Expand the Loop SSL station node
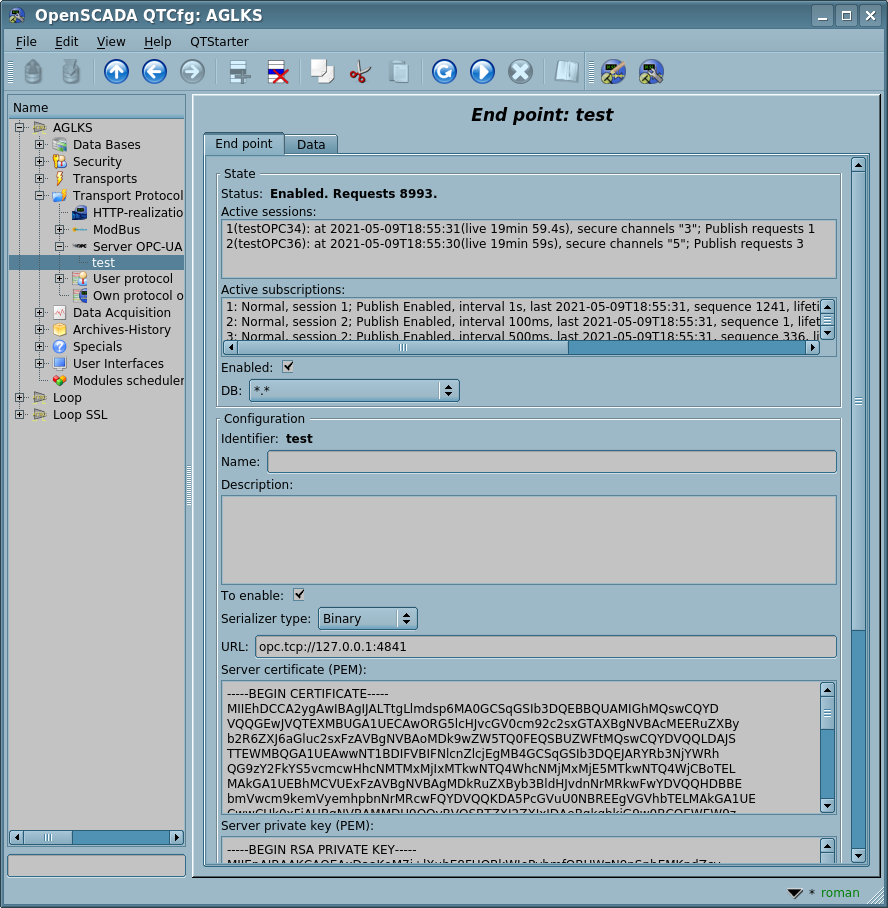This screenshot has width=888, height=908. coord(20,415)
